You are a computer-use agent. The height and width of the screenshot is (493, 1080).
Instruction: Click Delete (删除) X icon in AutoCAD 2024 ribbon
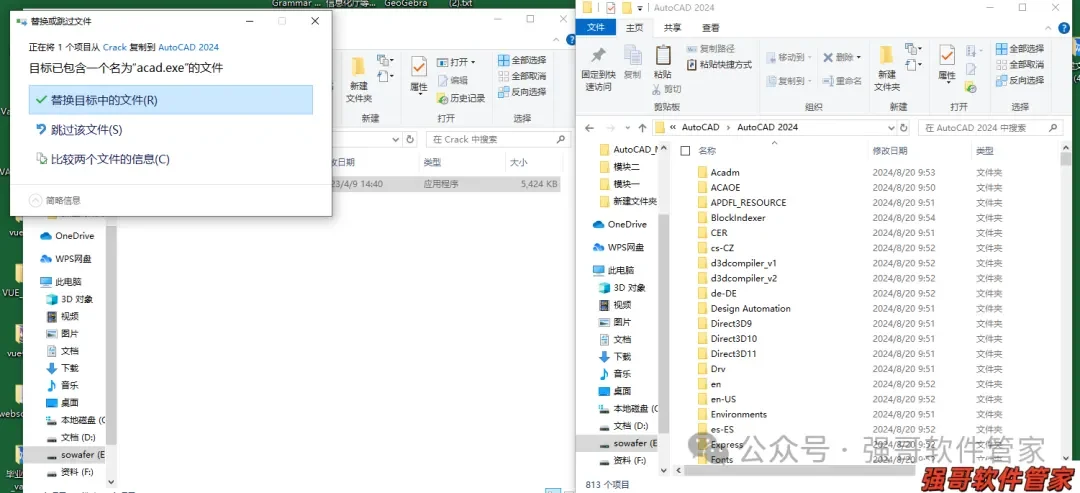(828, 57)
